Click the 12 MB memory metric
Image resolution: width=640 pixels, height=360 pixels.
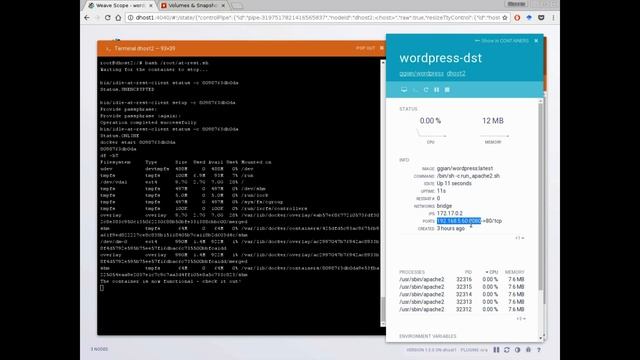click(493, 121)
